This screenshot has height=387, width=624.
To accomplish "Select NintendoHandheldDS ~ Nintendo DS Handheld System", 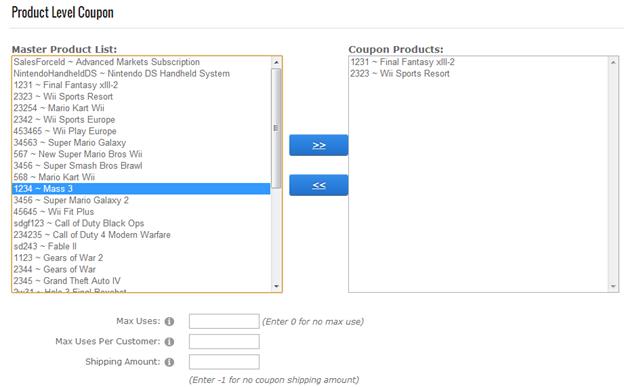I will [x=141, y=74].
